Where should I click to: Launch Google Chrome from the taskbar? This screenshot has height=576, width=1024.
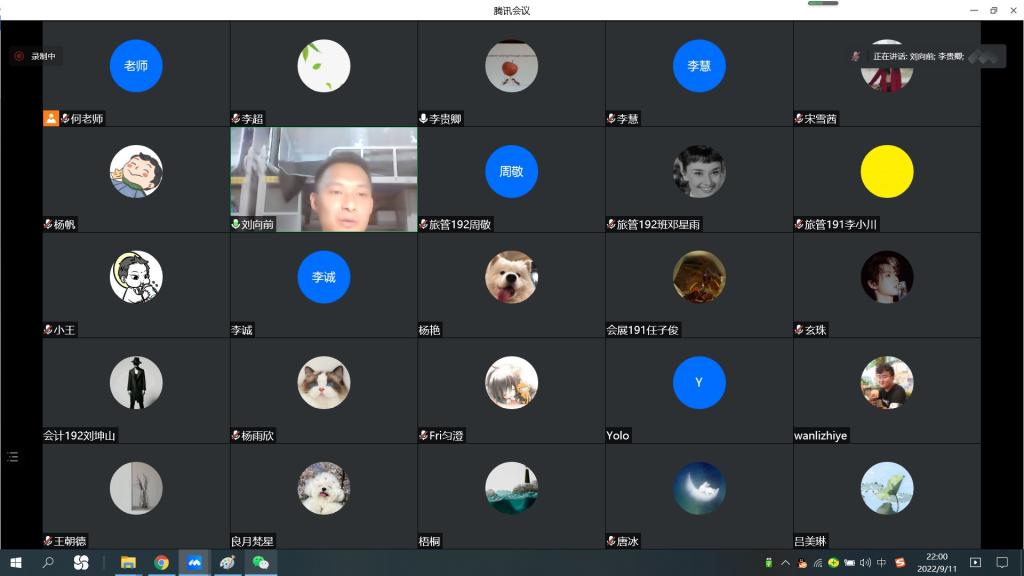coord(161,563)
